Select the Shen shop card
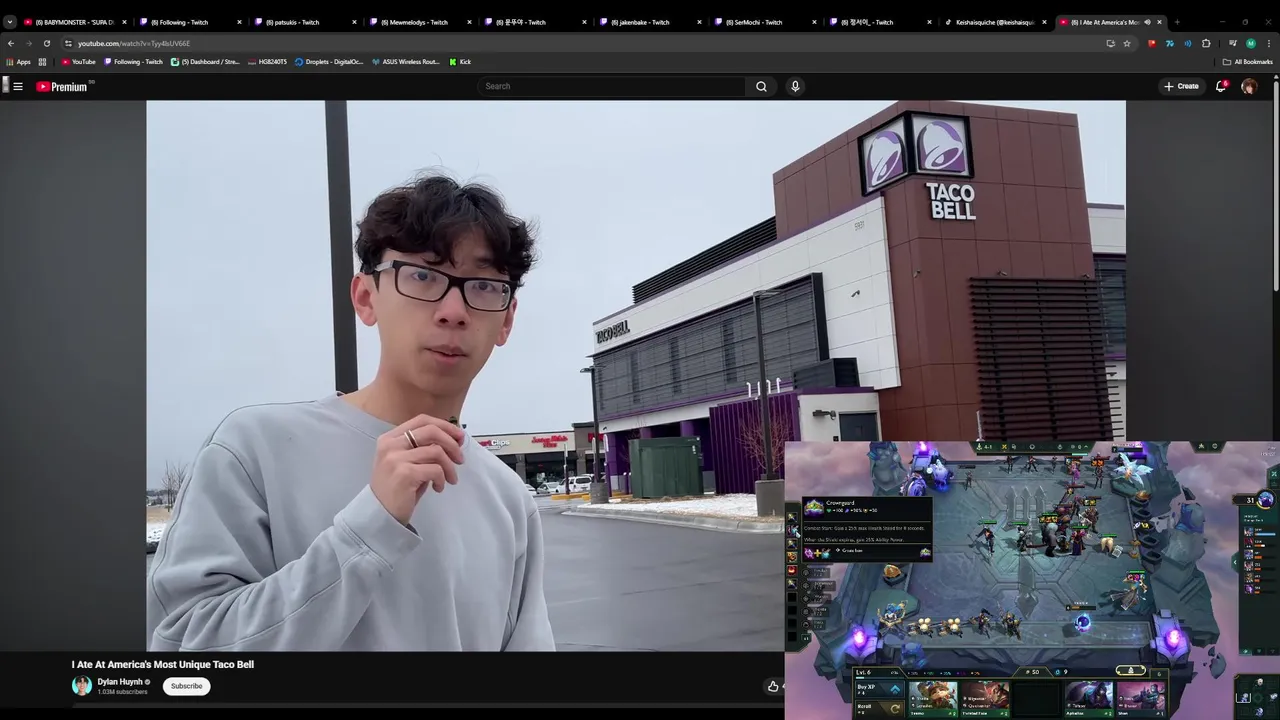 (1141, 698)
